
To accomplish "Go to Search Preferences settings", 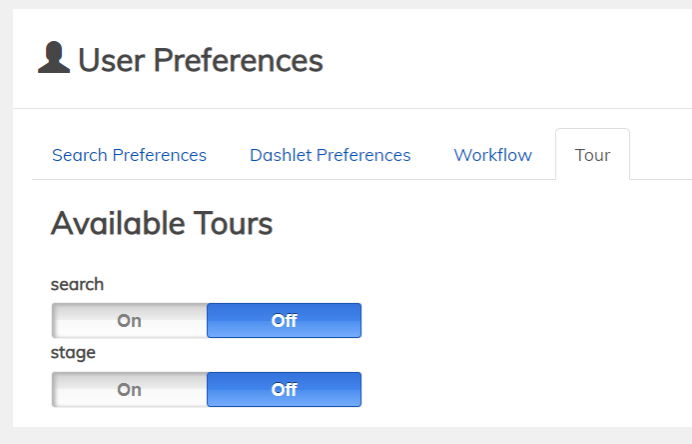I will pyautogui.click(x=129, y=155).
